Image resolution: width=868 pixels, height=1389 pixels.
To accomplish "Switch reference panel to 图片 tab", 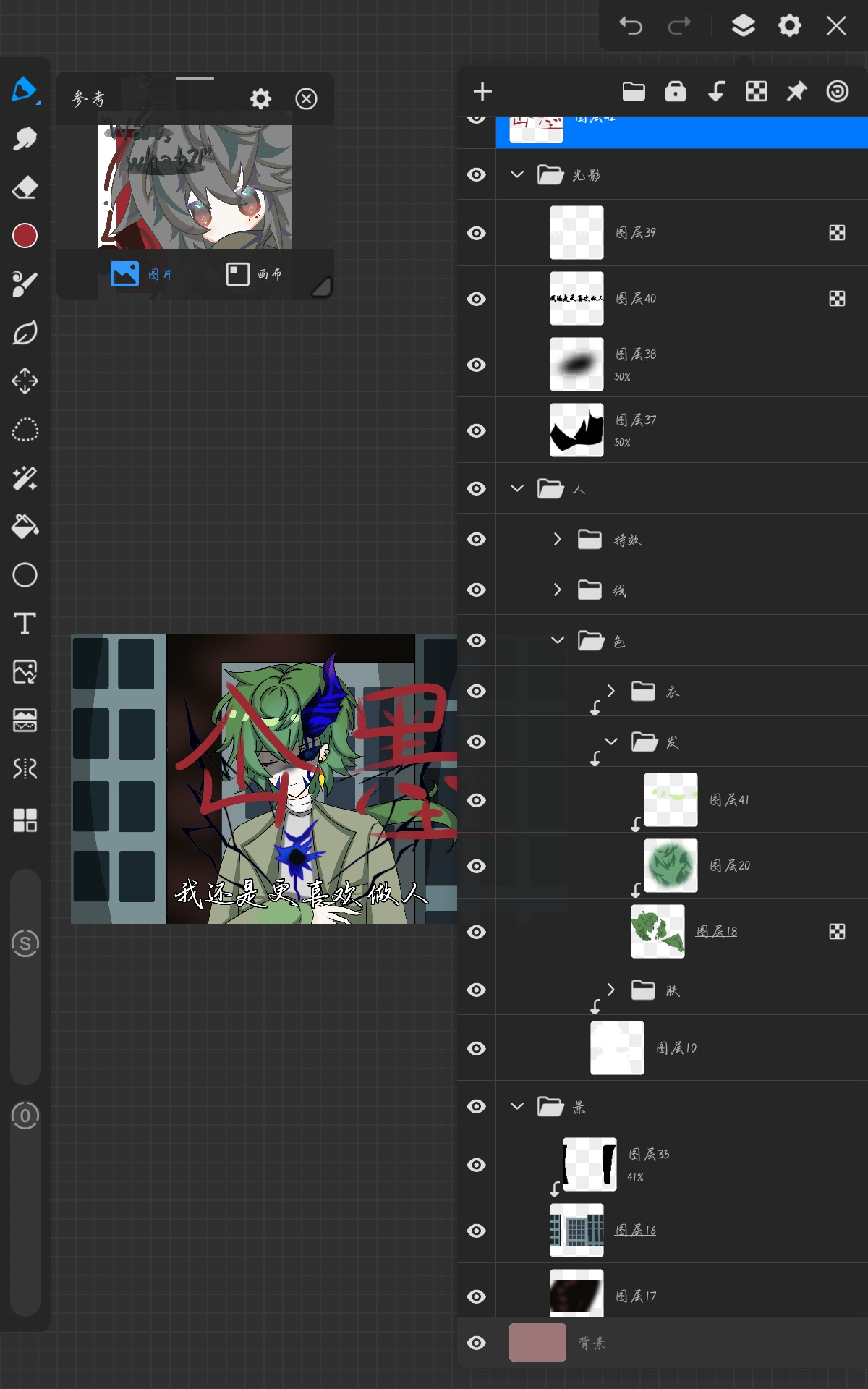I will 142,274.
